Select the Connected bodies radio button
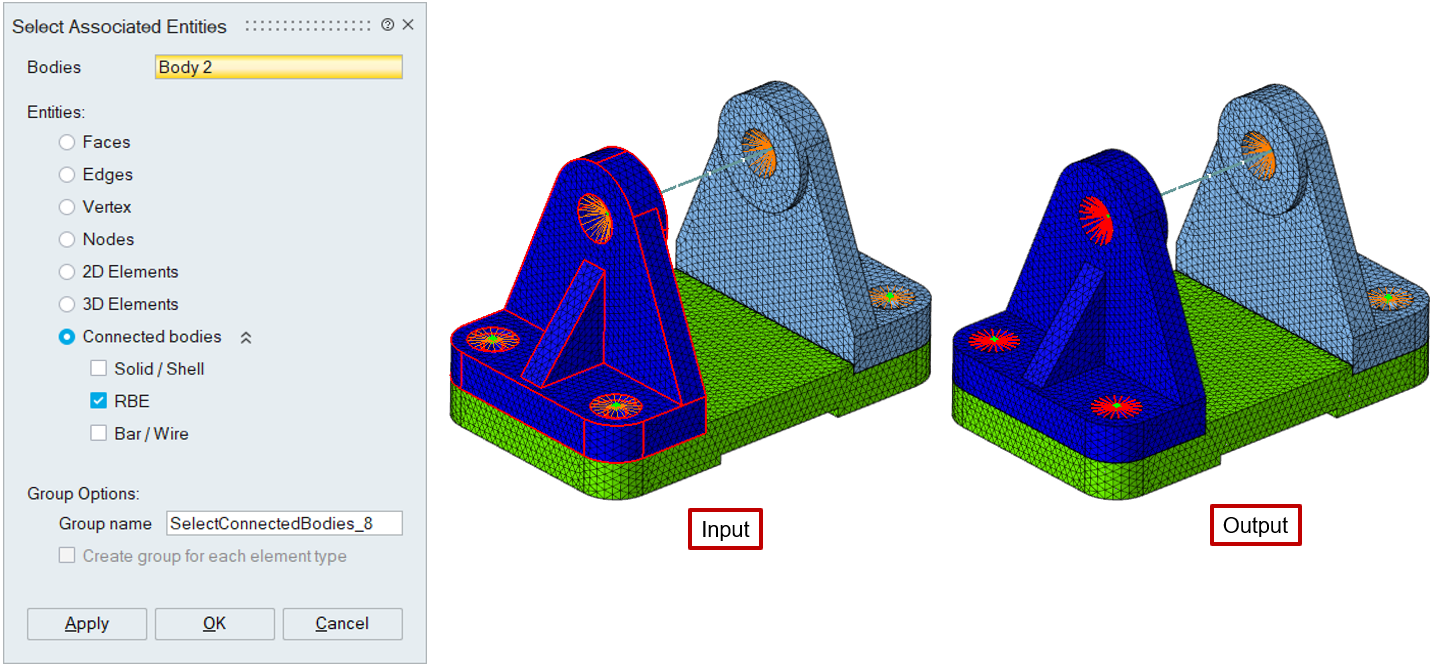 (67, 337)
